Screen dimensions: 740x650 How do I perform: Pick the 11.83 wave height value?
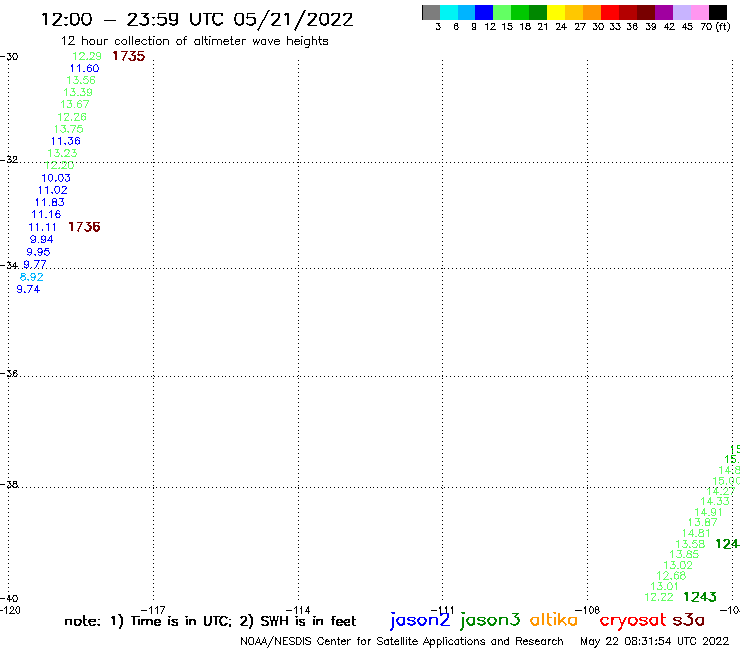(x=50, y=203)
